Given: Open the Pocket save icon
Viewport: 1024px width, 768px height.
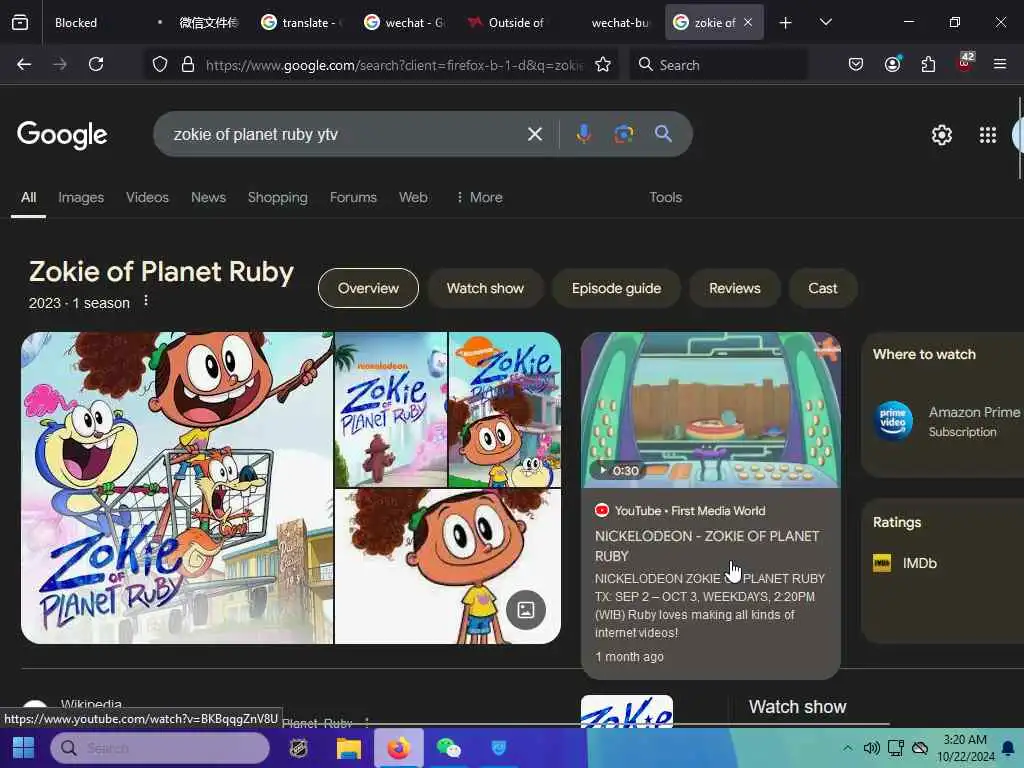Looking at the screenshot, I should [856, 64].
